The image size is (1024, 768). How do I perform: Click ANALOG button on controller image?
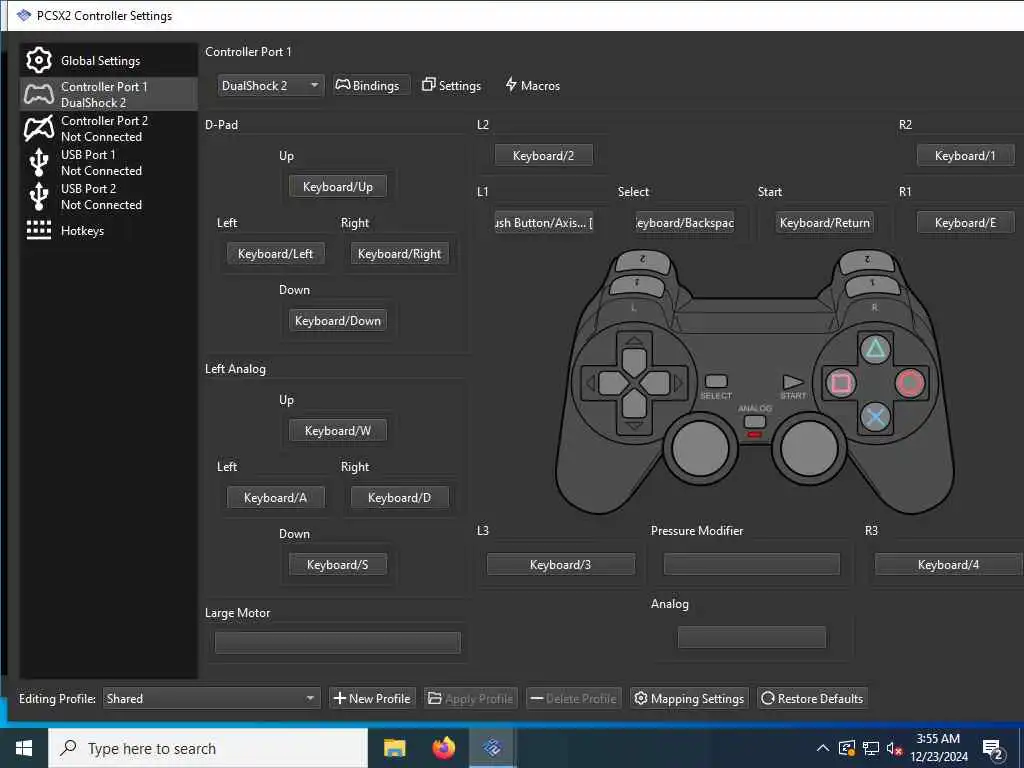pos(755,421)
